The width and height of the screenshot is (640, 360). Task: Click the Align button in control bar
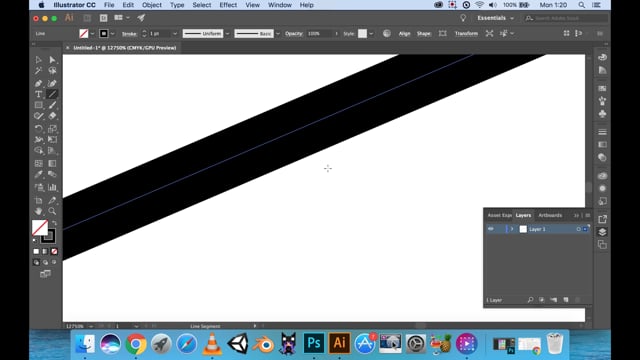click(404, 33)
